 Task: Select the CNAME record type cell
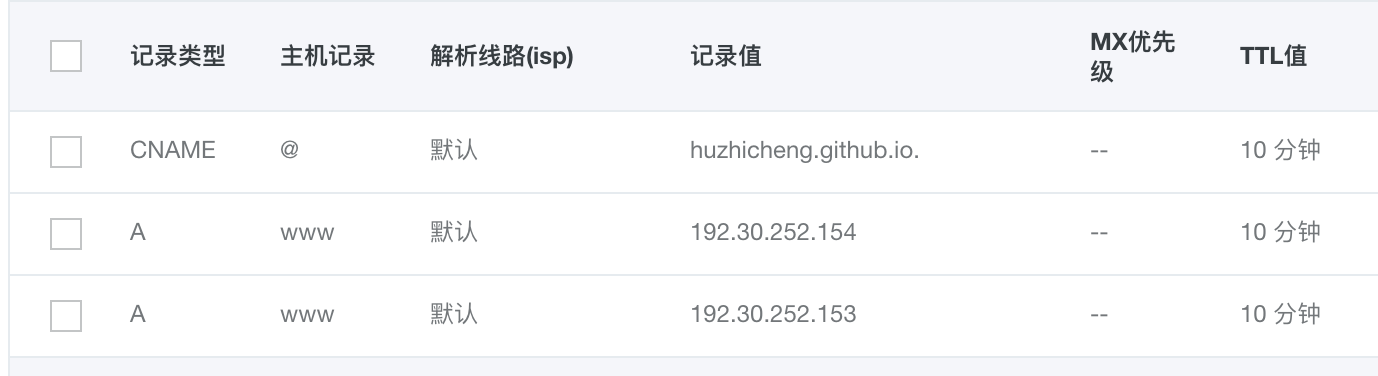click(172, 151)
